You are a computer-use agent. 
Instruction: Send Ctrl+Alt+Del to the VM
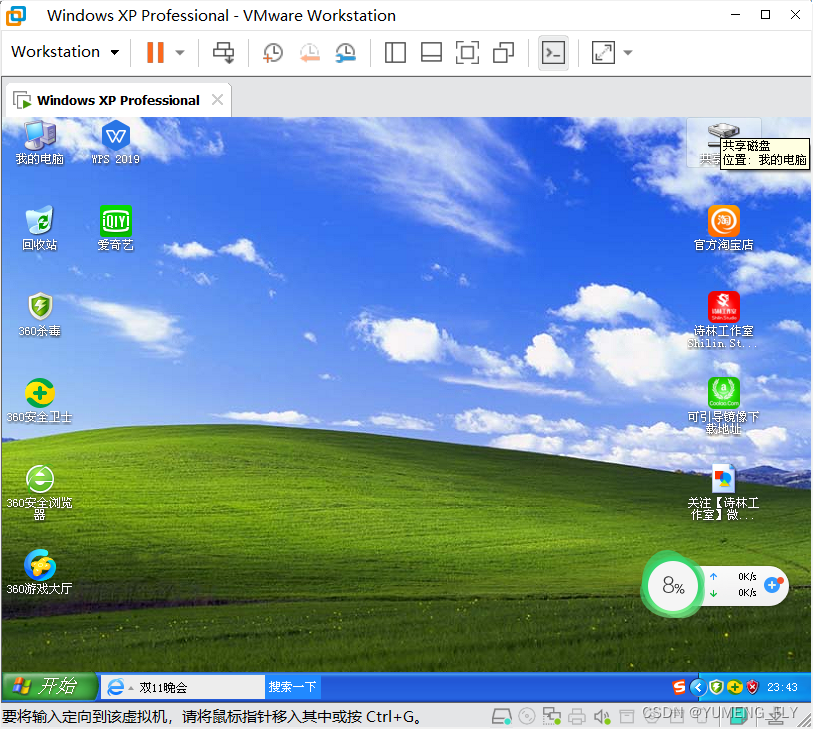pyautogui.click(x=223, y=52)
